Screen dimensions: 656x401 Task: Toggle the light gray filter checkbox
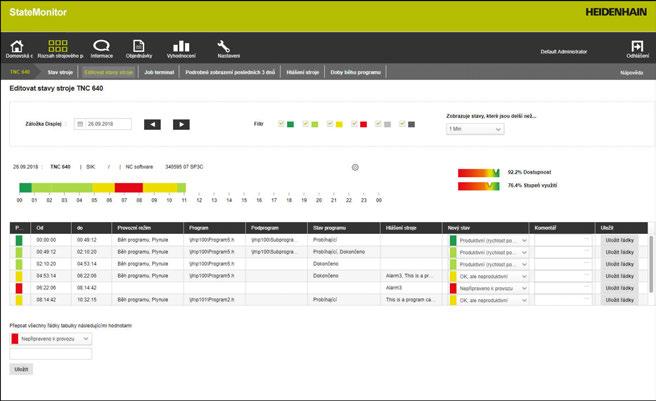[x=379, y=123]
